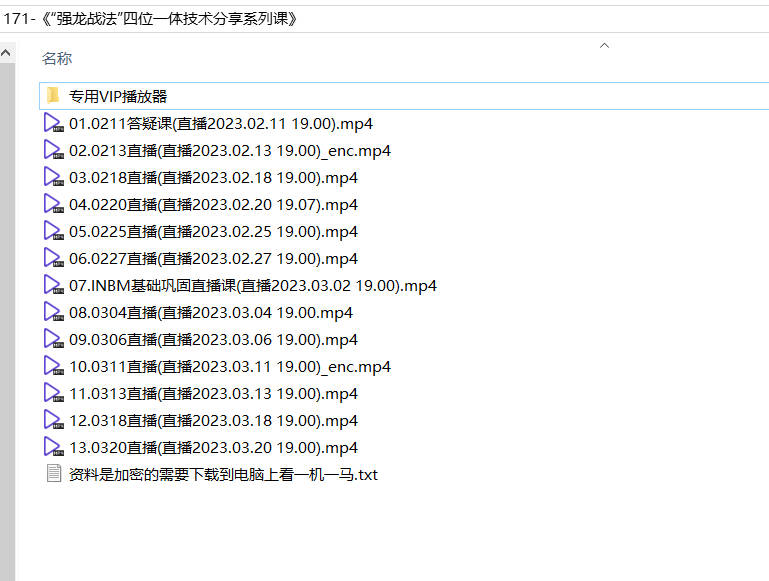Click video icon of 09.0306直播 file
Image resolution: width=769 pixels, height=581 pixels.
[53, 339]
